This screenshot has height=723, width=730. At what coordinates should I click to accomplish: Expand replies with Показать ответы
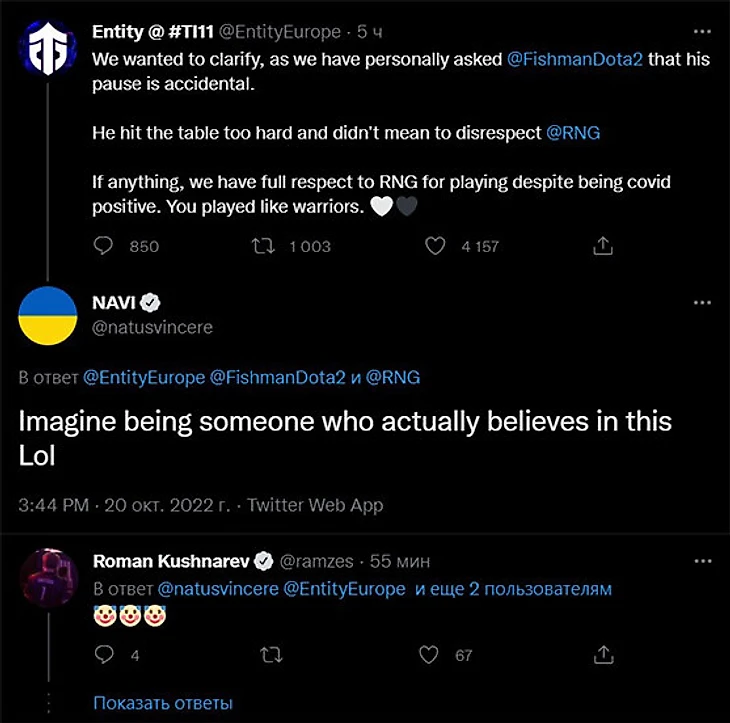162,704
